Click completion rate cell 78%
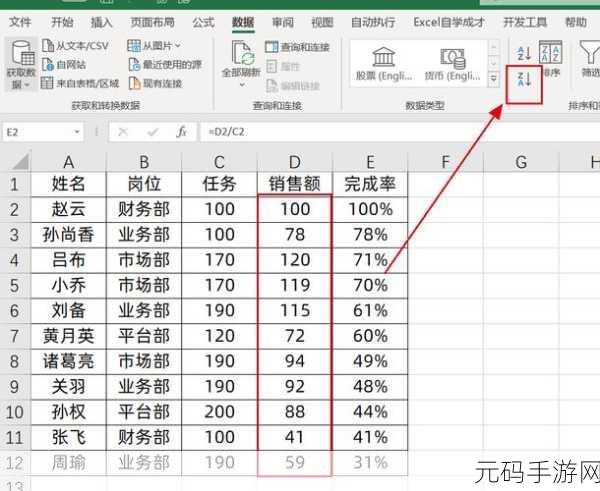Screen dimensions: 600x491 (370, 235)
